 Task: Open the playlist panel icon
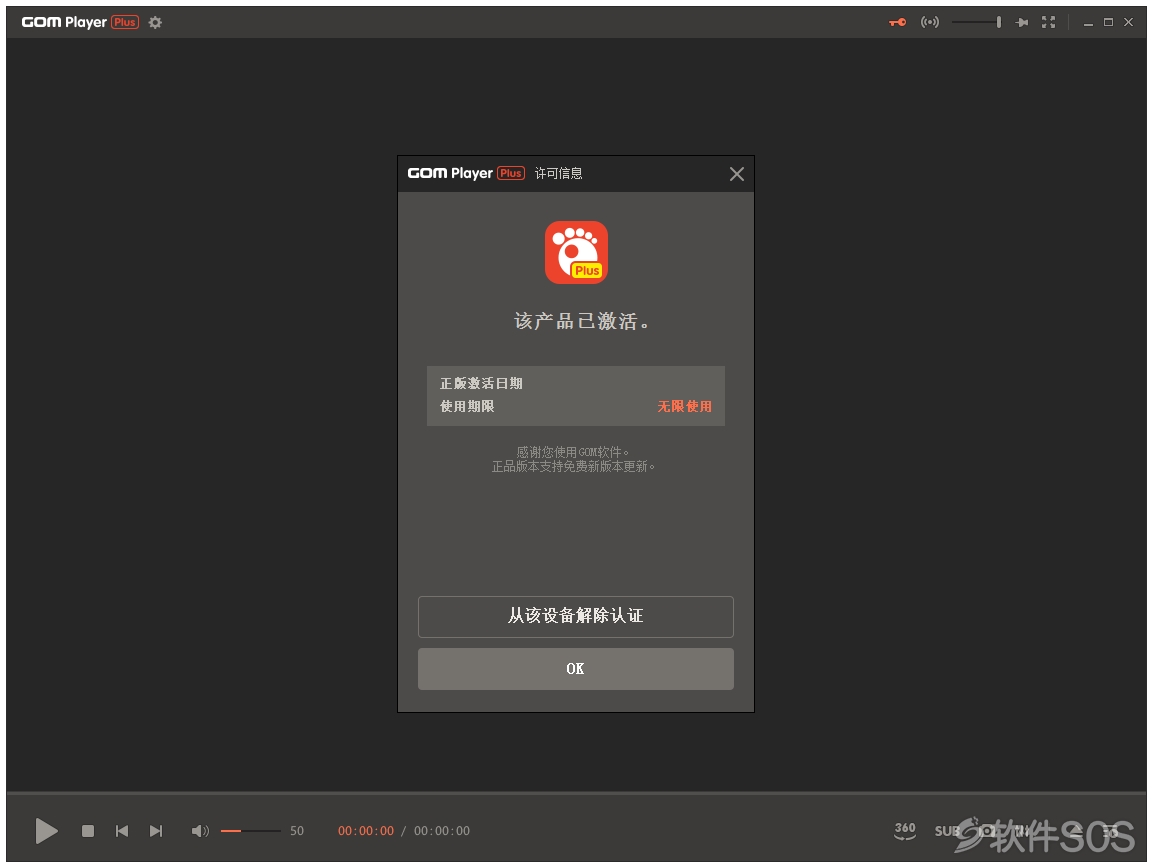point(1111,831)
